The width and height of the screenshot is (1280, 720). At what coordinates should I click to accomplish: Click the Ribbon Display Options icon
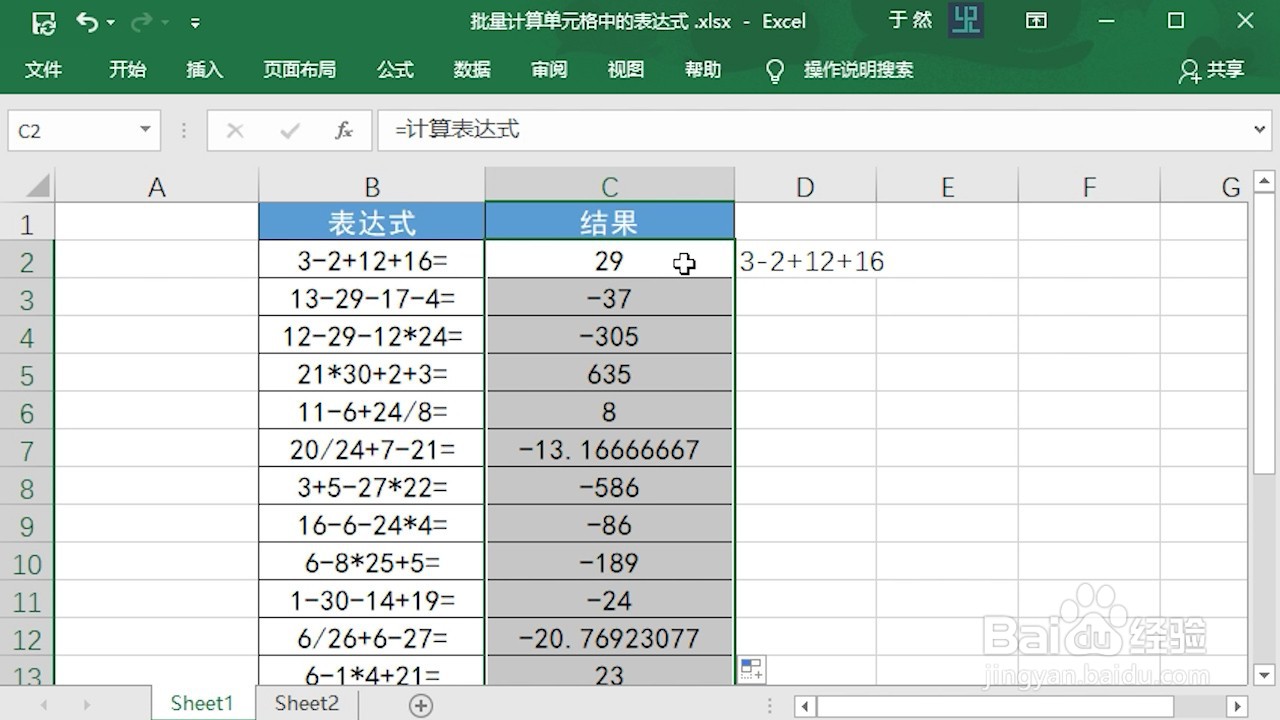[x=1036, y=20]
